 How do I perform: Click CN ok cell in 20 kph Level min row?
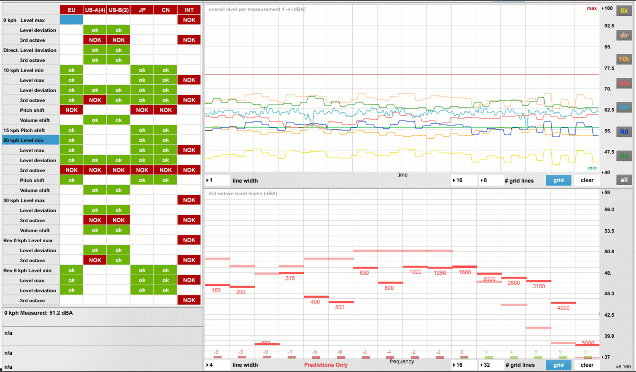(x=165, y=140)
